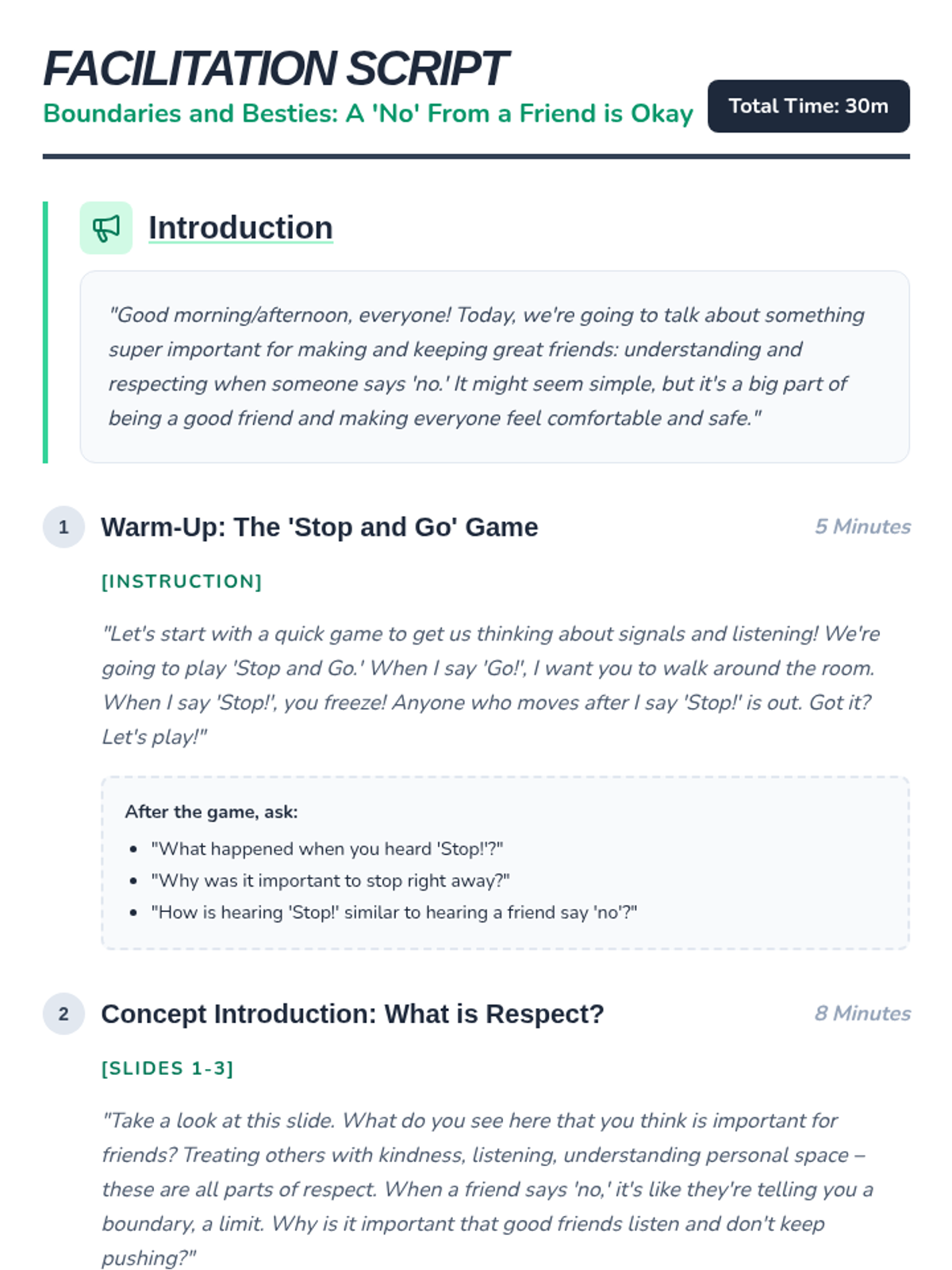Click the 'Let's start with a quick game' paragraph
952x1270 pixels.
point(492,685)
